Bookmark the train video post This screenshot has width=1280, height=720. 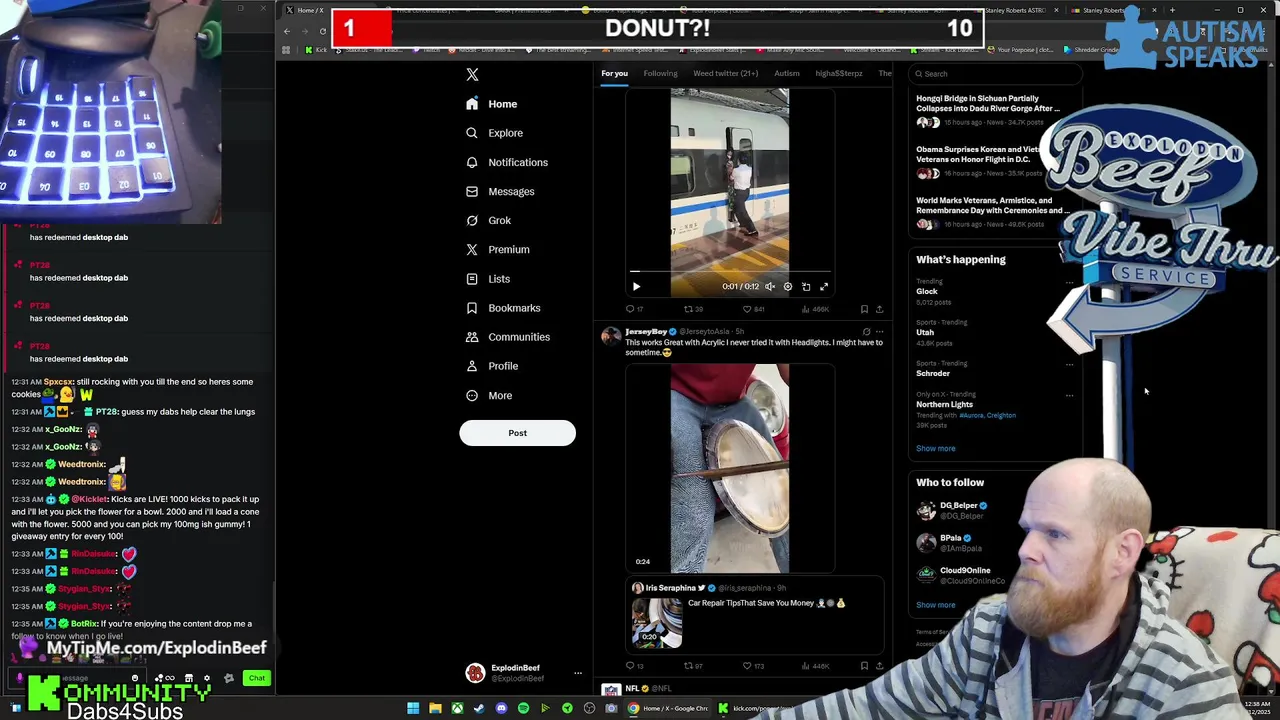[864, 309]
